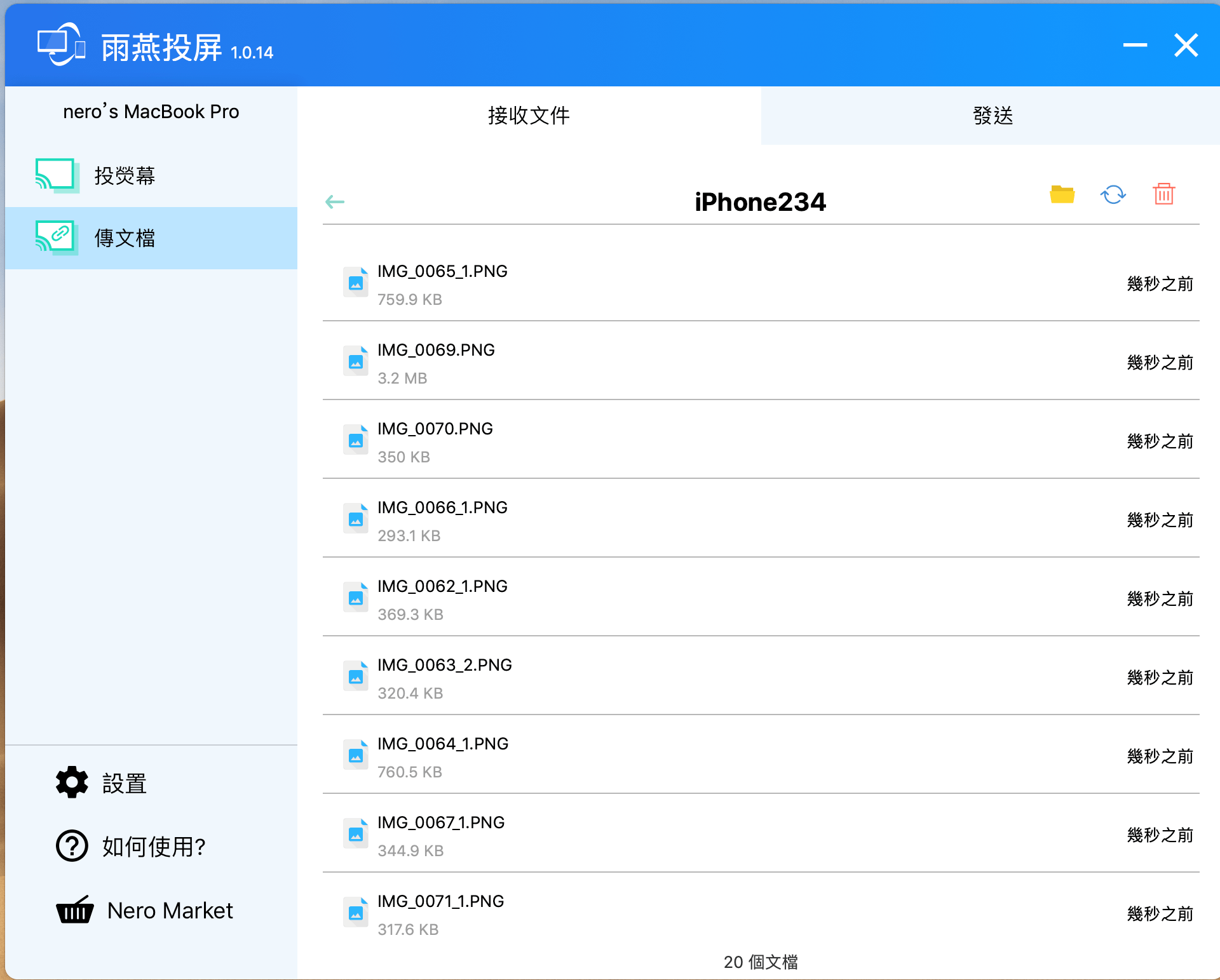Click the settings gear icon
The image size is (1220, 980).
point(72,782)
